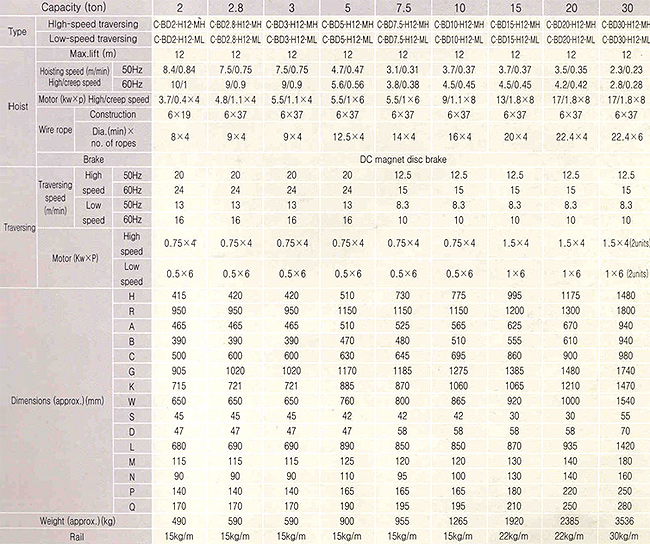Select the '1800' R dimension cell

tap(626, 311)
